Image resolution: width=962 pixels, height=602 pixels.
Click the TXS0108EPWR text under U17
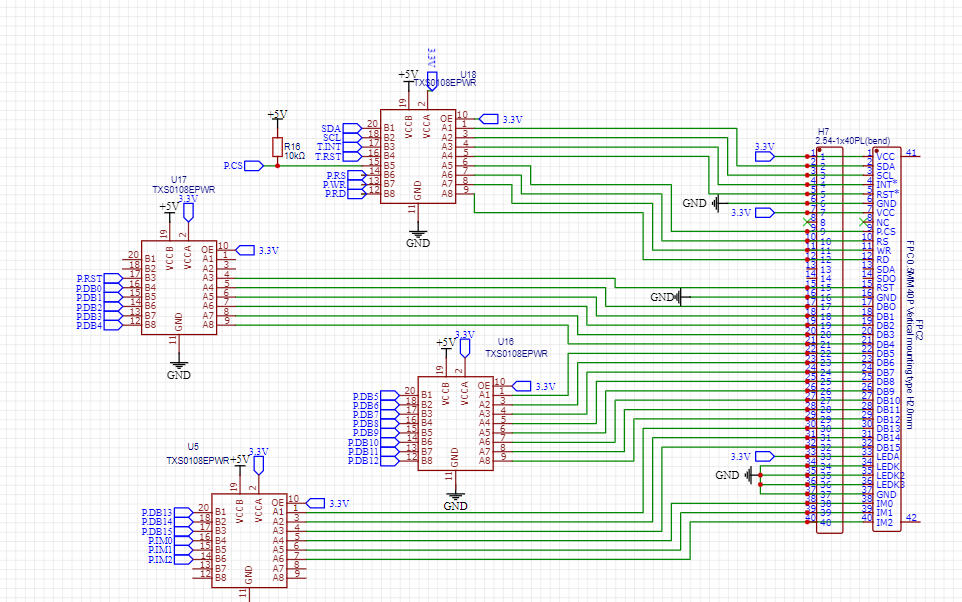click(x=184, y=190)
